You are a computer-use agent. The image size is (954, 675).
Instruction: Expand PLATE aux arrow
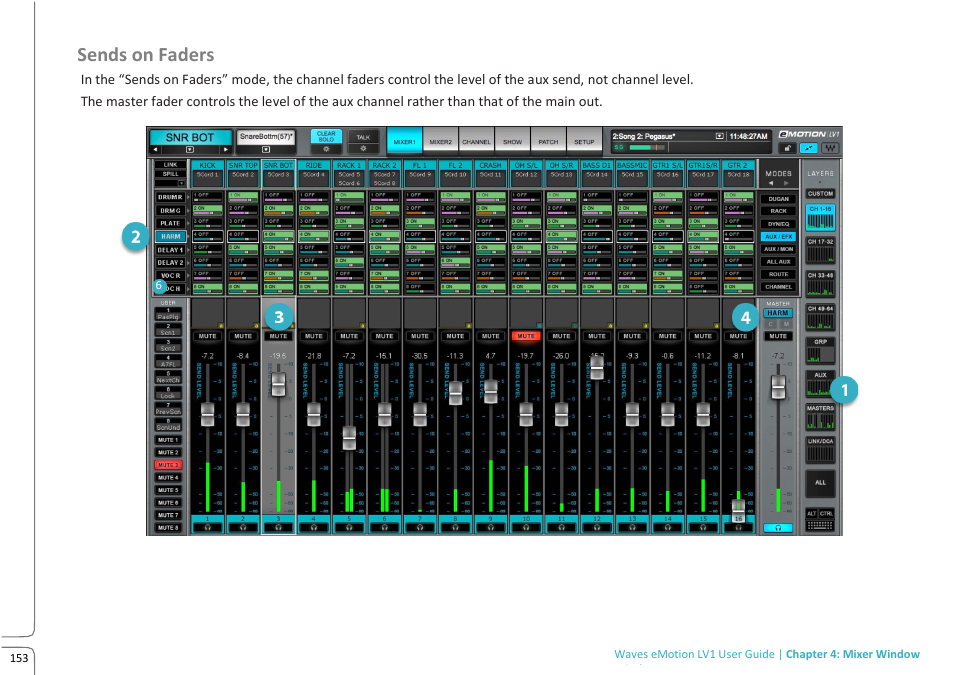(187, 223)
